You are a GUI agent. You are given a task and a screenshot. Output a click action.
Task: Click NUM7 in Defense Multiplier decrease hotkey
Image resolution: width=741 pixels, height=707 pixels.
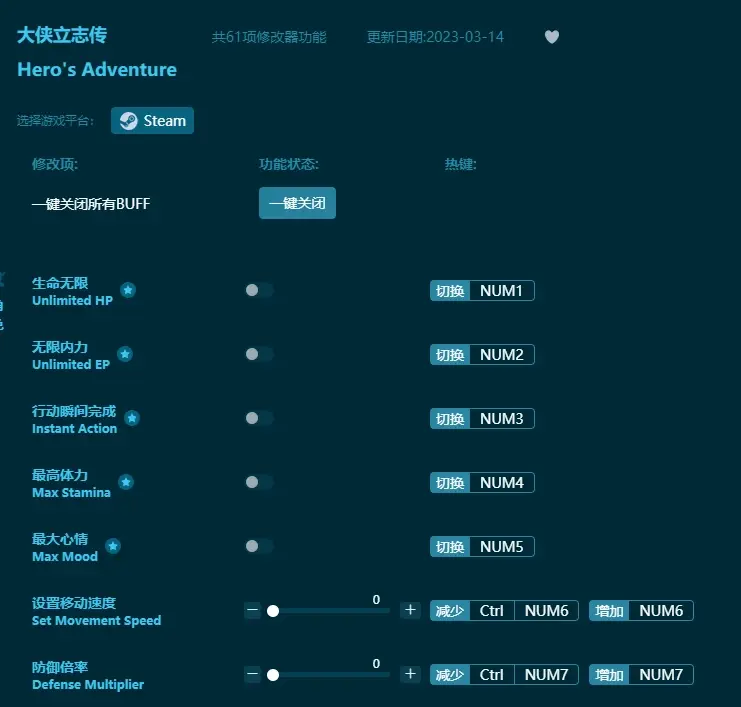tap(546, 675)
